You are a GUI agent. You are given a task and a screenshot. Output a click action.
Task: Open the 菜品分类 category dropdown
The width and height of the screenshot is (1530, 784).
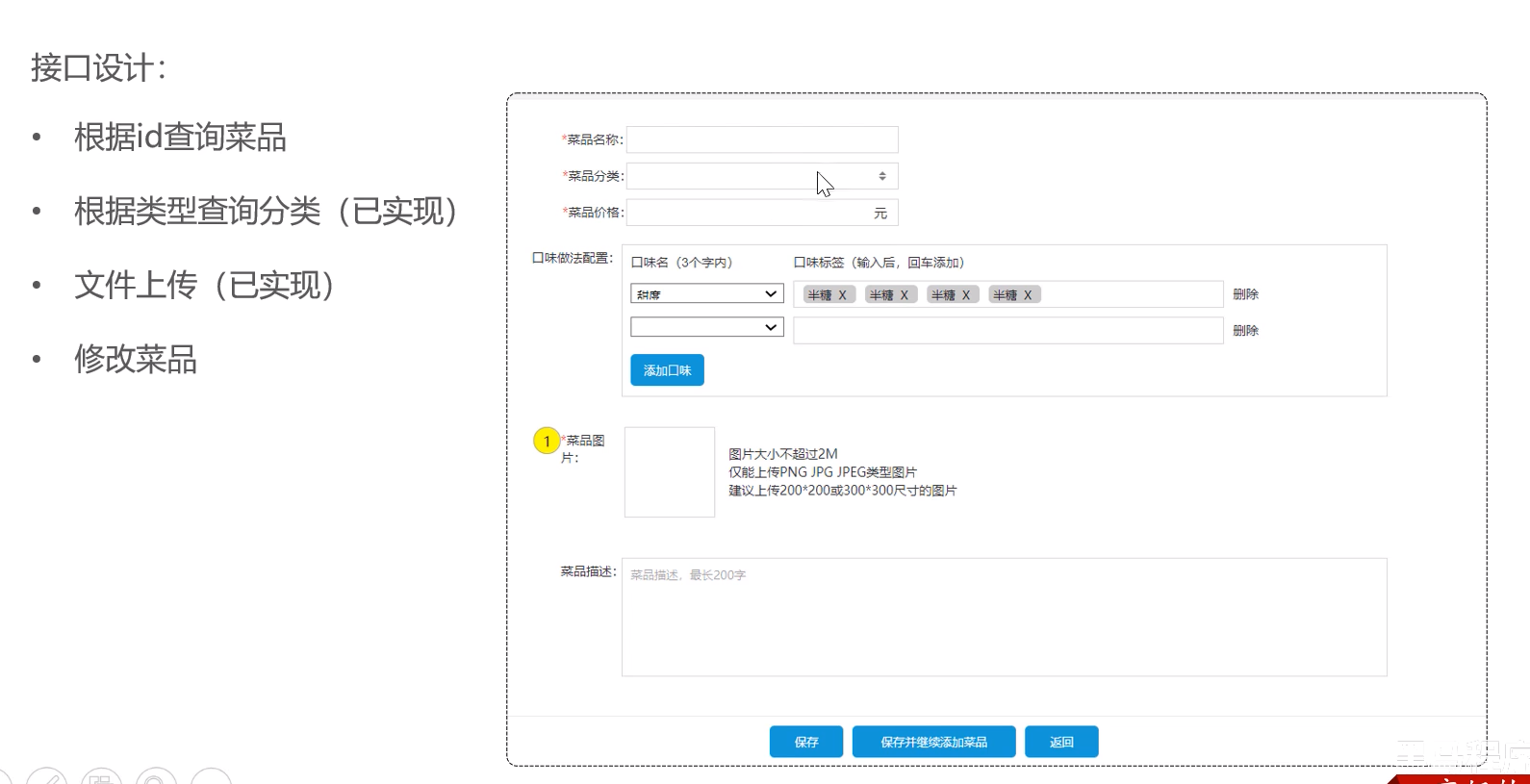pyautogui.click(x=762, y=176)
